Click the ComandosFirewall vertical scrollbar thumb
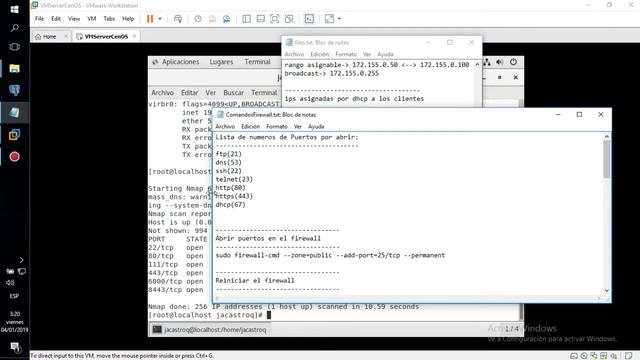Viewport: 640px width, 360px height. [x=607, y=159]
